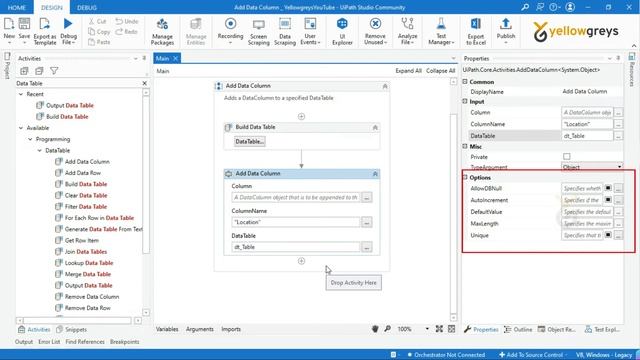The image size is (640, 360).
Task: Select Filter Data Table activity
Action: [86, 207]
